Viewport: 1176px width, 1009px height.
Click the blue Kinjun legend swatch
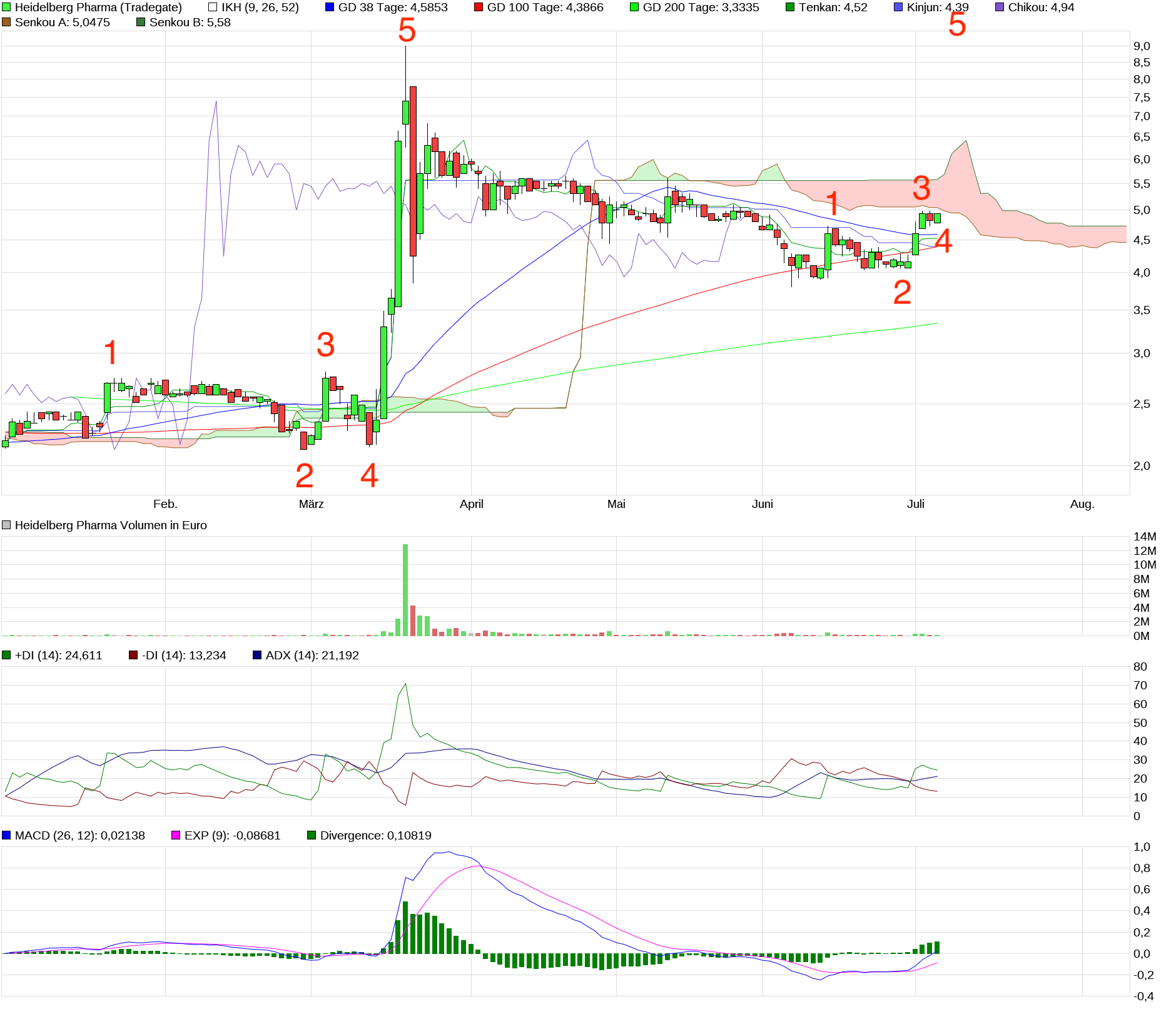(898, 8)
